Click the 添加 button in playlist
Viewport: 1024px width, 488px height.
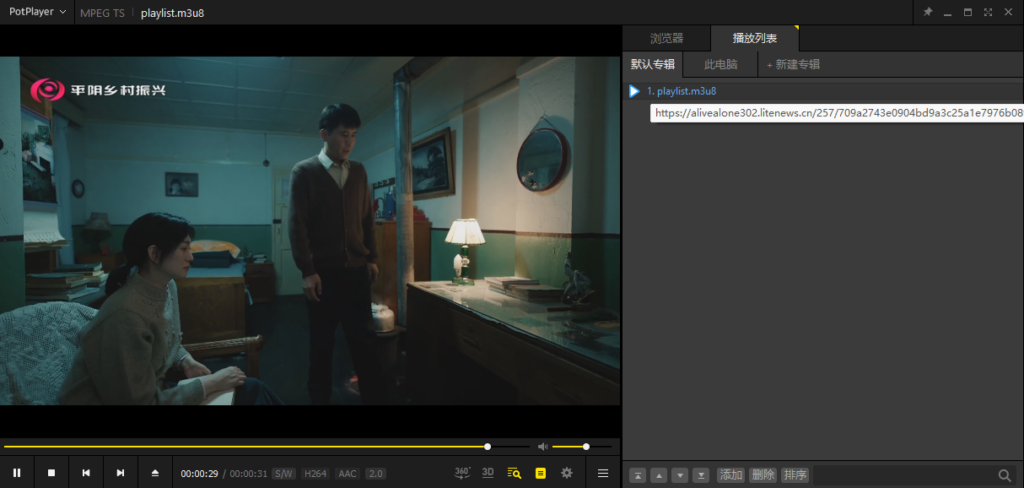point(731,475)
